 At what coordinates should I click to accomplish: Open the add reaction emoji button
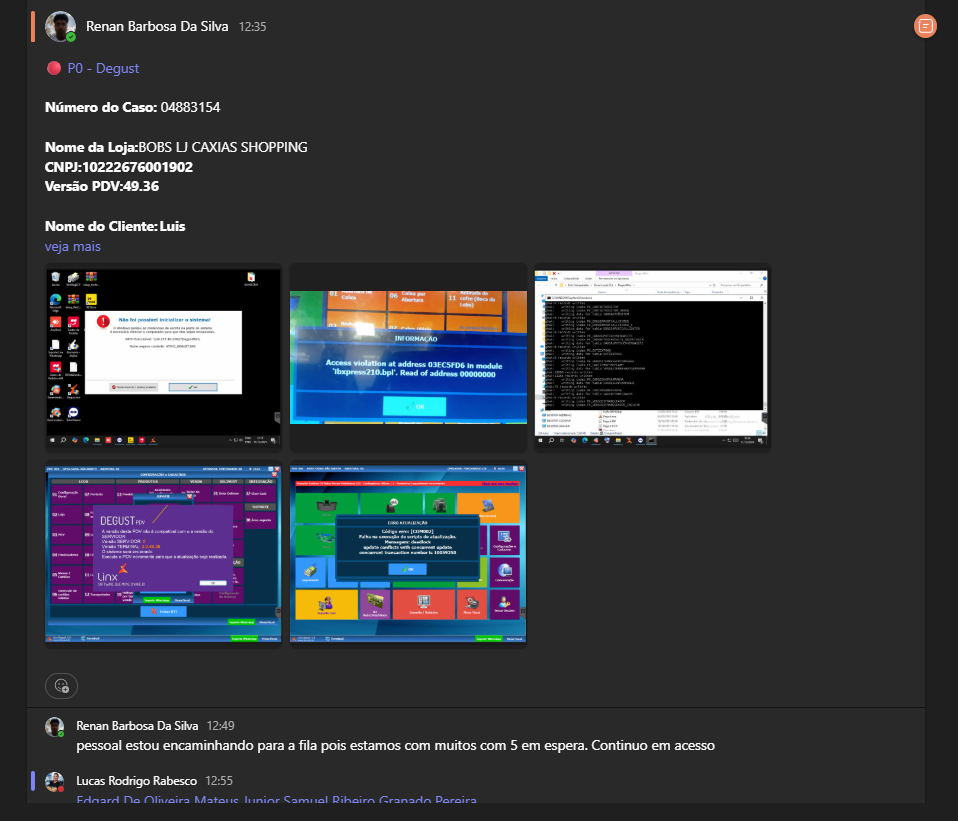pyautogui.click(x=61, y=685)
